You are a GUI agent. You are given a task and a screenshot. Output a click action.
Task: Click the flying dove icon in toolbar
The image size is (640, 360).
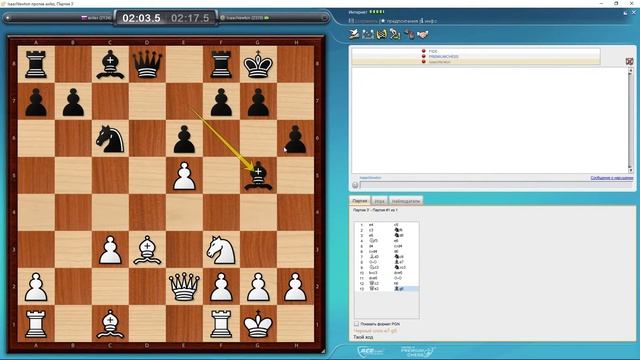[x=354, y=34]
